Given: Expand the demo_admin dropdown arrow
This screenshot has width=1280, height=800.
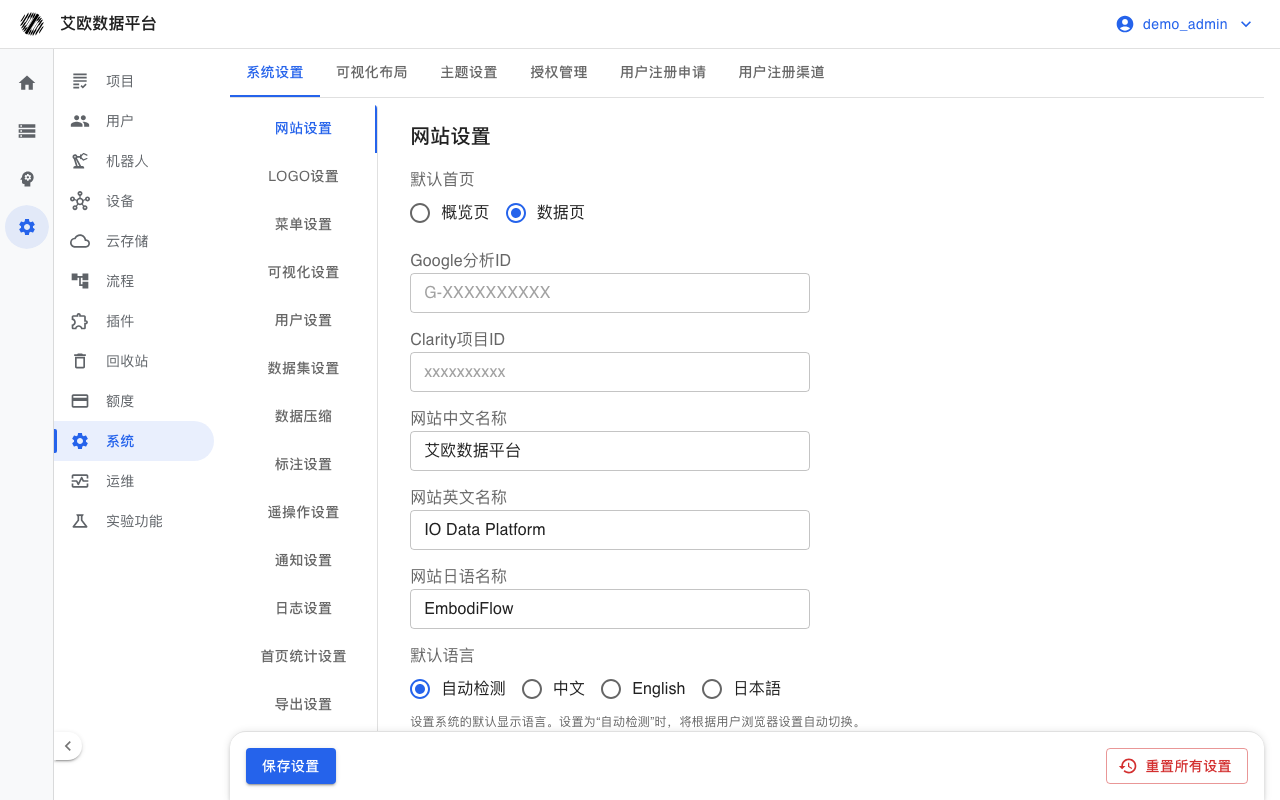Looking at the screenshot, I should [x=1246, y=24].
